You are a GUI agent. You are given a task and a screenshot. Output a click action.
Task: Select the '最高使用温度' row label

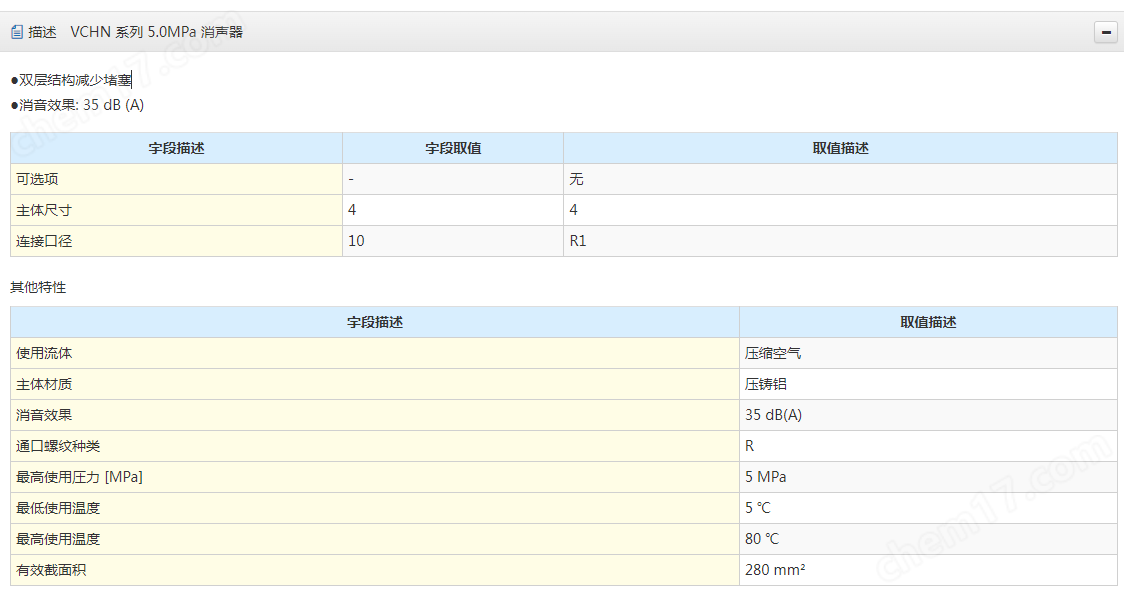coord(58,539)
